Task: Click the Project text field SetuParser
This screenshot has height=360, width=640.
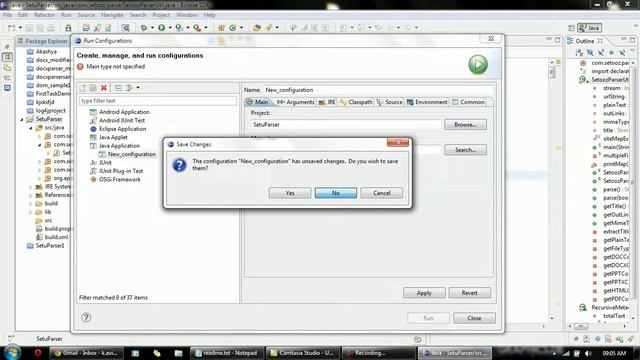Action: 346,124
